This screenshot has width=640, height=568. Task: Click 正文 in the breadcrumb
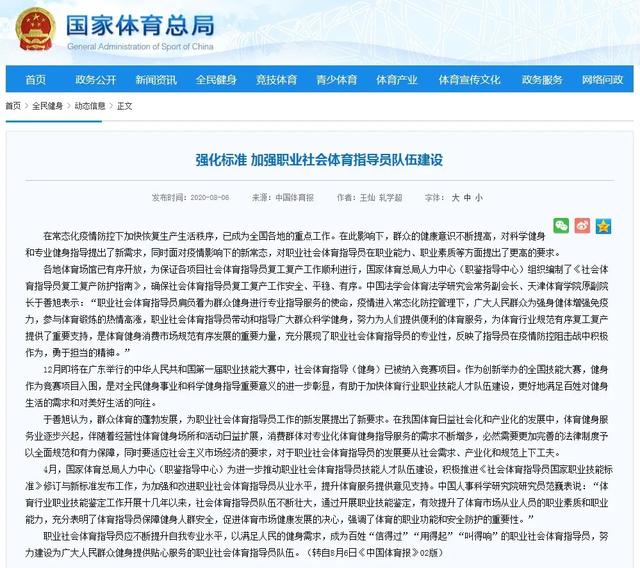click(124, 106)
